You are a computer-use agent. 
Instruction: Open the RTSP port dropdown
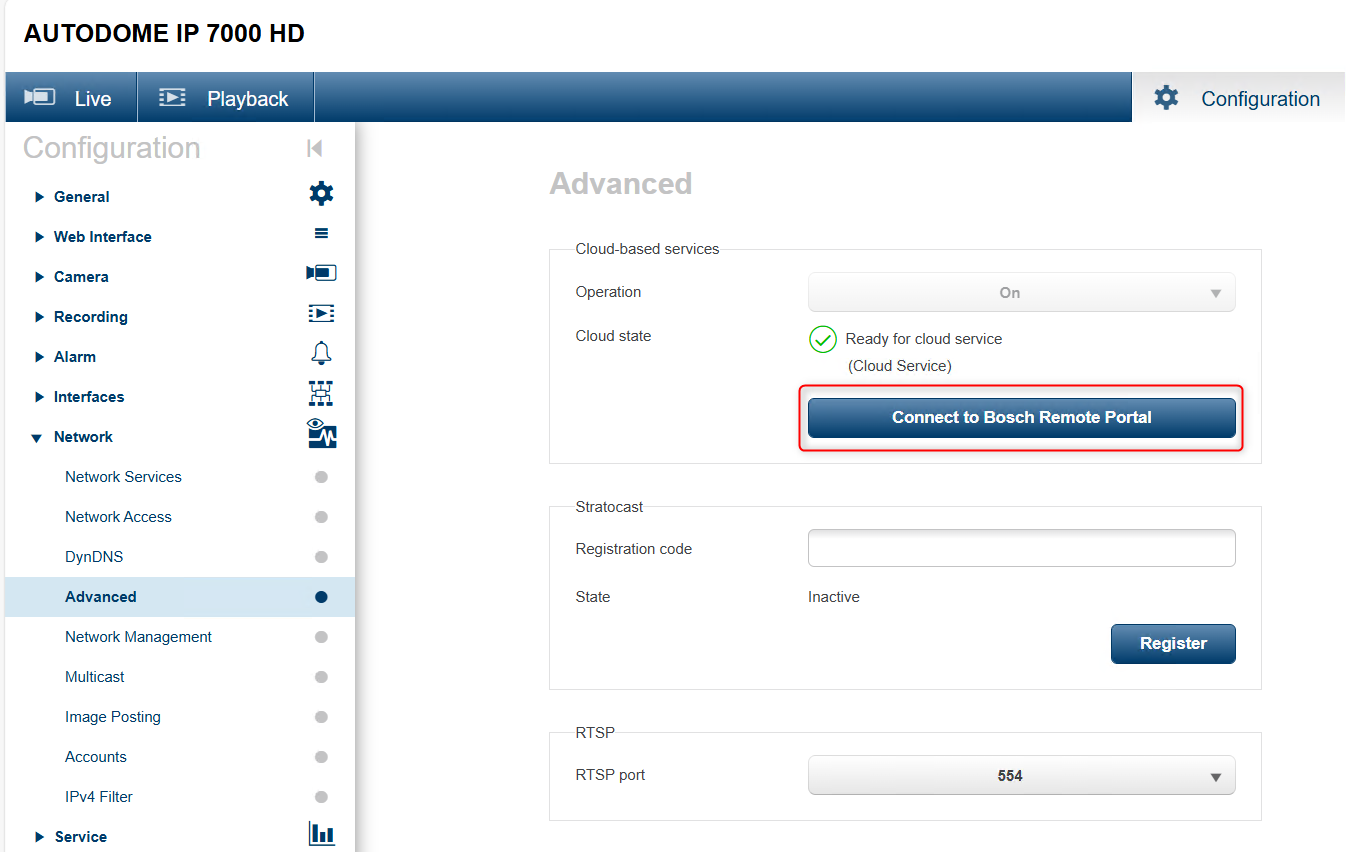(1021, 776)
